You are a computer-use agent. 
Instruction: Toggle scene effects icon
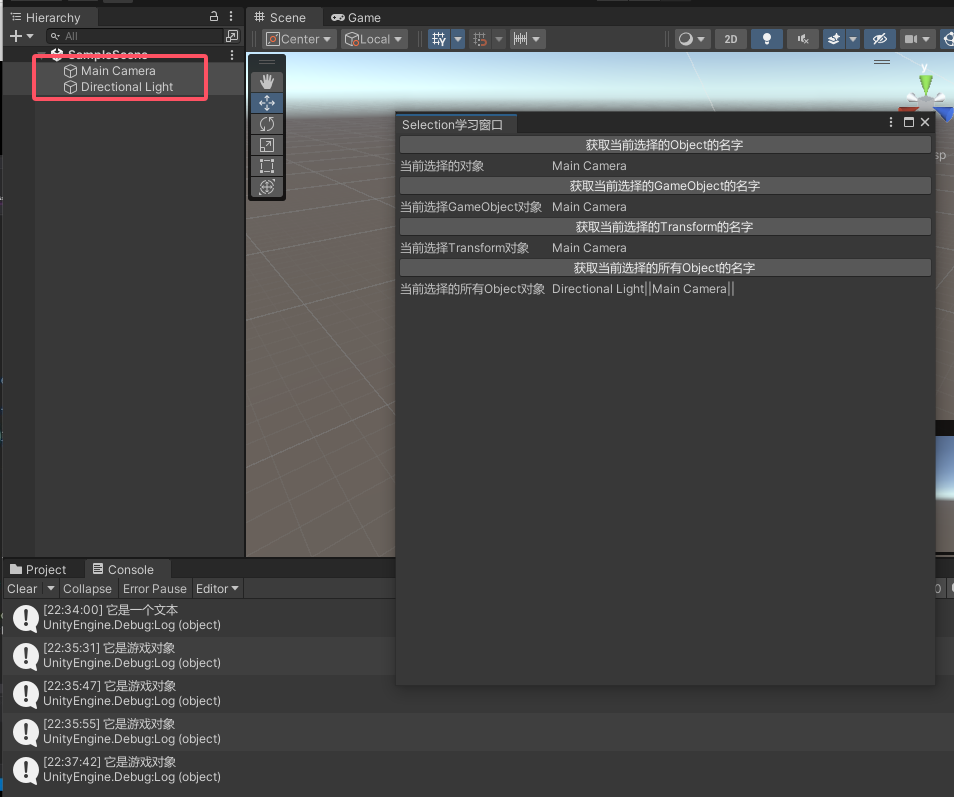pyautogui.click(x=834, y=40)
